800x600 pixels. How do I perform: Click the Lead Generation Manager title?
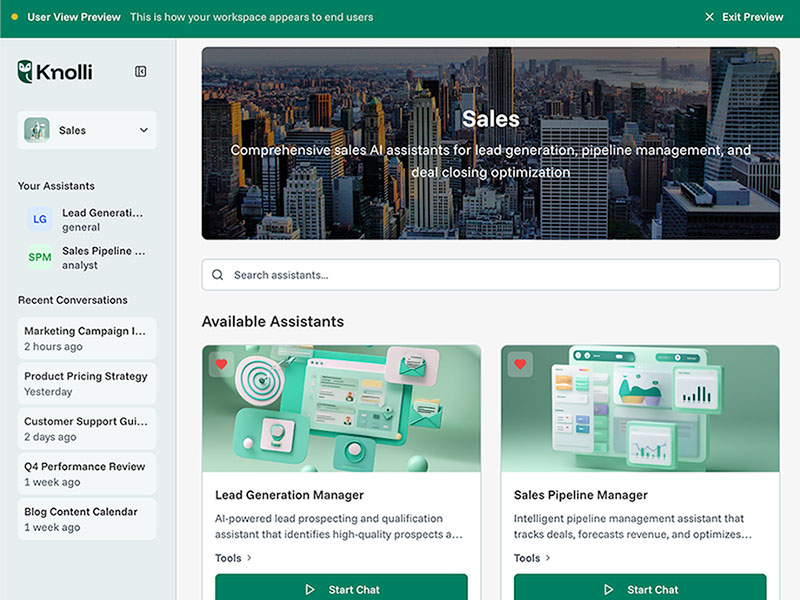(x=289, y=495)
